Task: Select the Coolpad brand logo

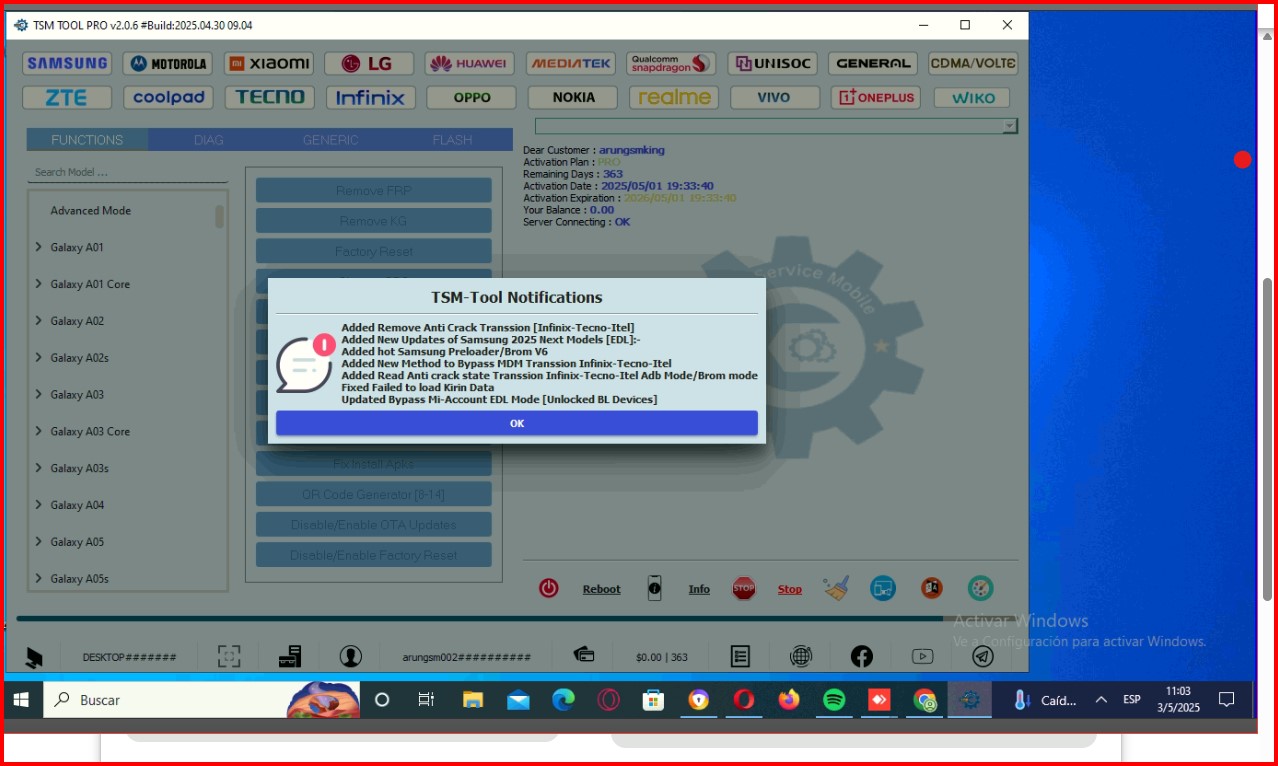Action: tap(168, 97)
